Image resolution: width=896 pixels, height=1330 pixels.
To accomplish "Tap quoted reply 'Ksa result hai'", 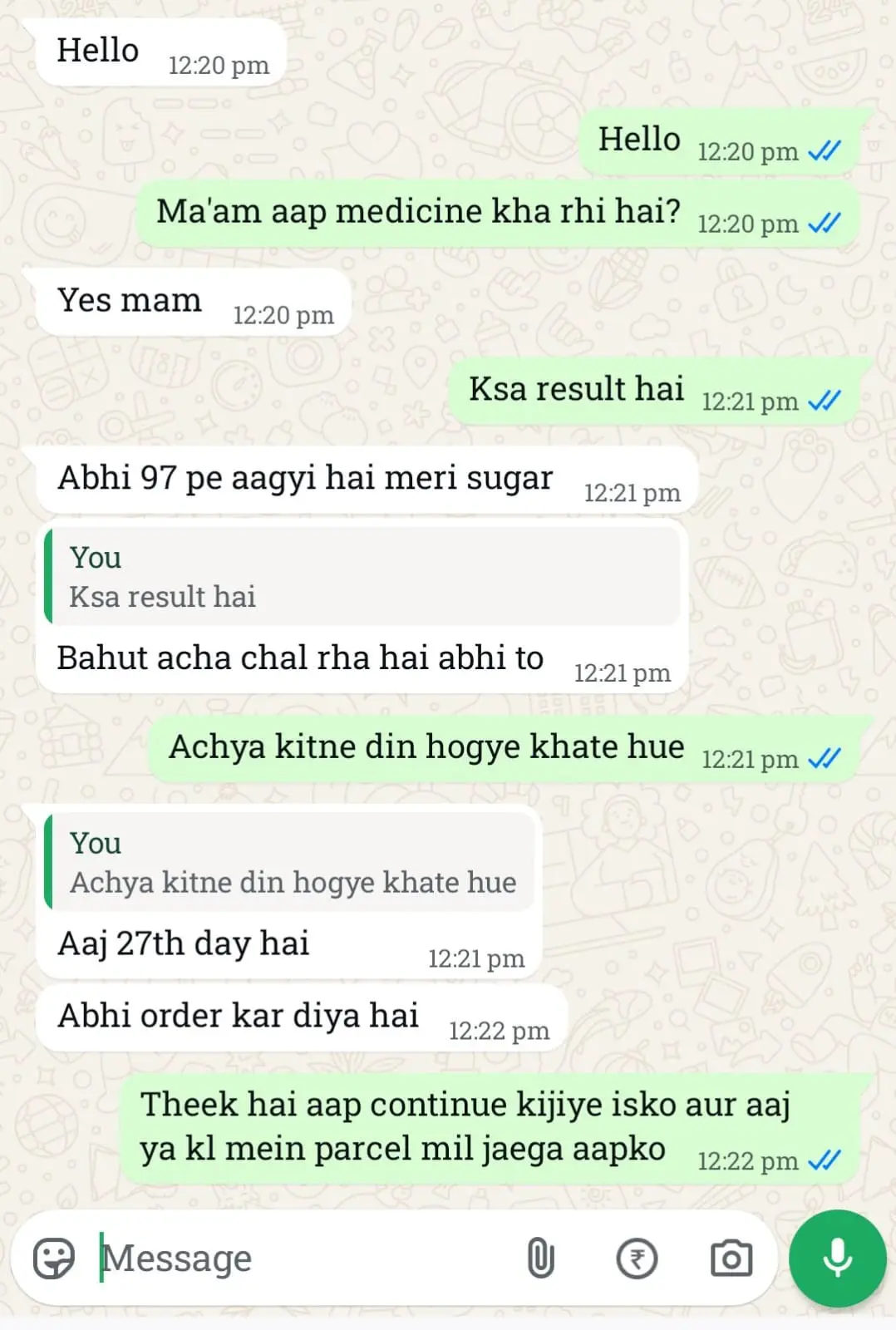I will [x=362, y=576].
